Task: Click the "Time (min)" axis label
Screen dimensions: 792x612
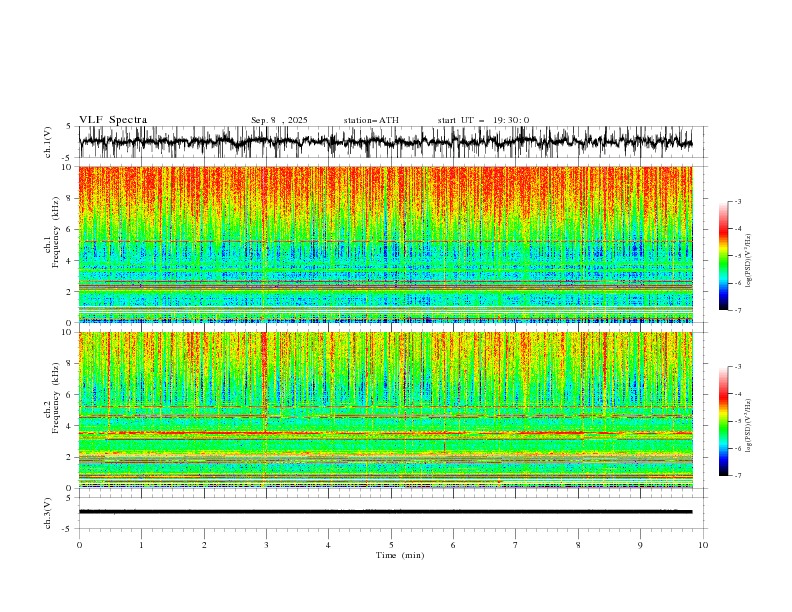Action: (x=400, y=555)
